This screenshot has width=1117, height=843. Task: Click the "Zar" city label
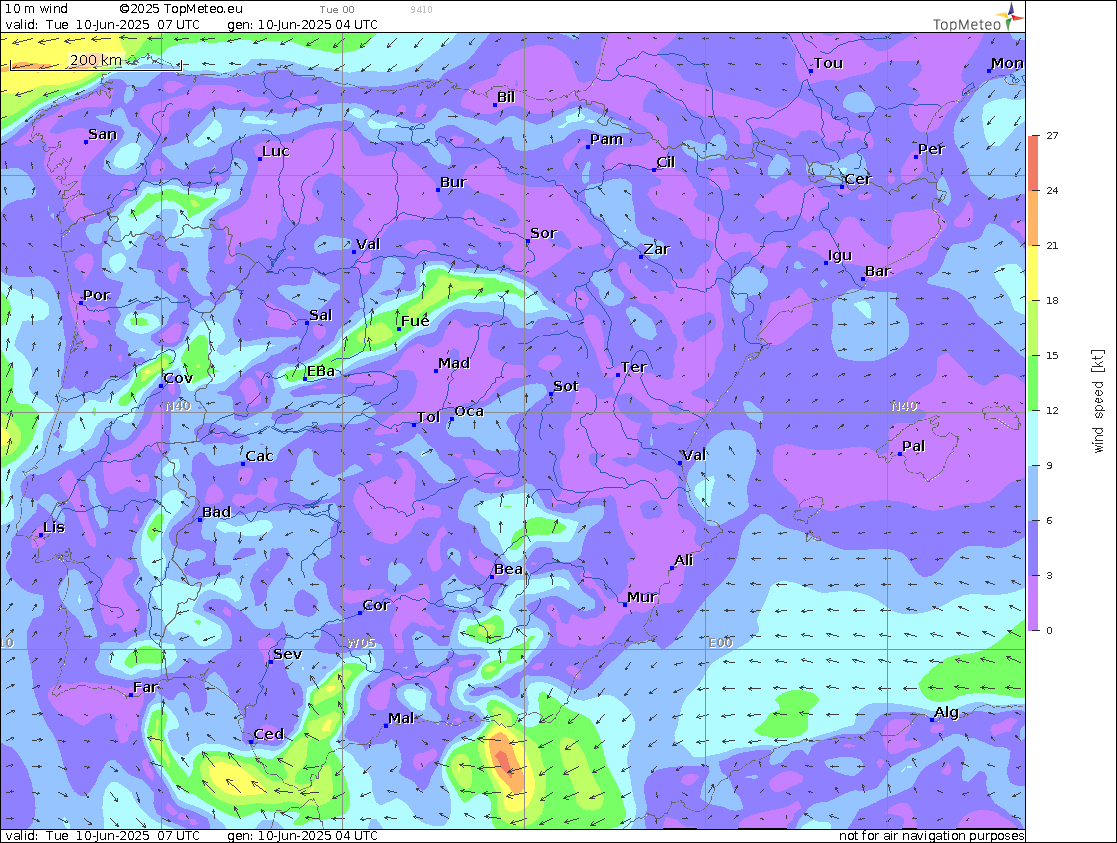(656, 249)
